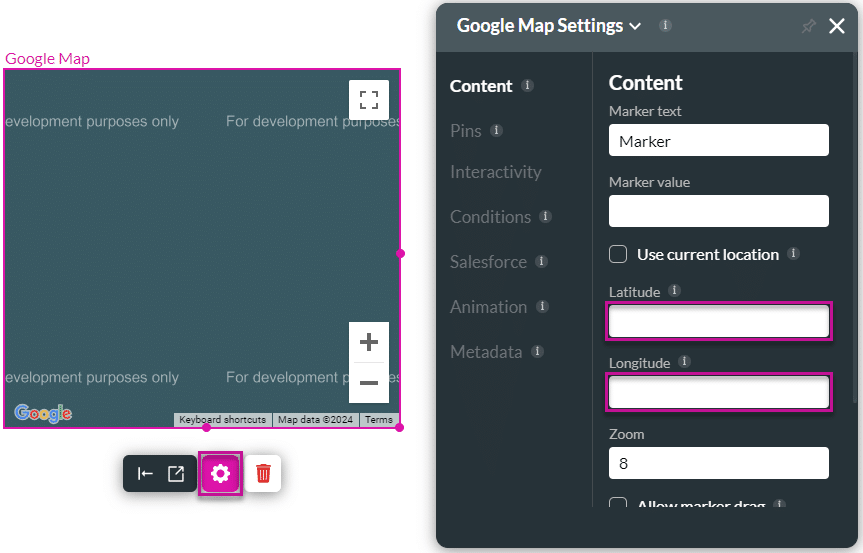Zoom out the map with minus button
This screenshot has width=863, height=553.
click(x=368, y=383)
